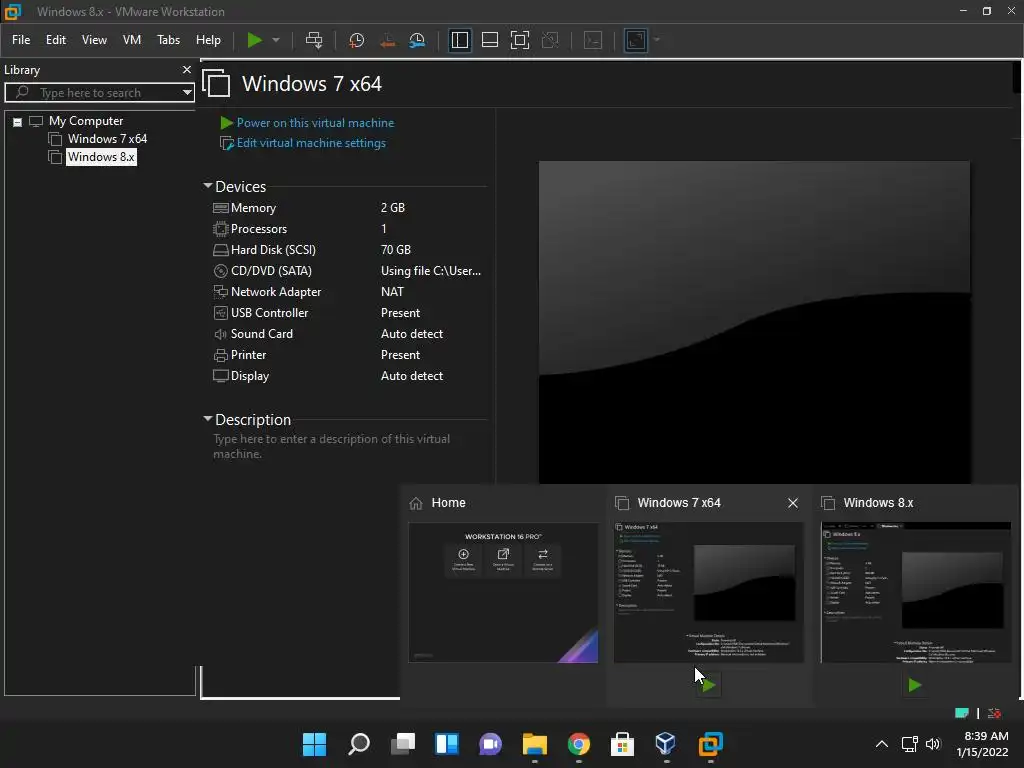This screenshot has height=768, width=1024.
Task: Open the stretch display dropdown arrow
Action: (656, 40)
